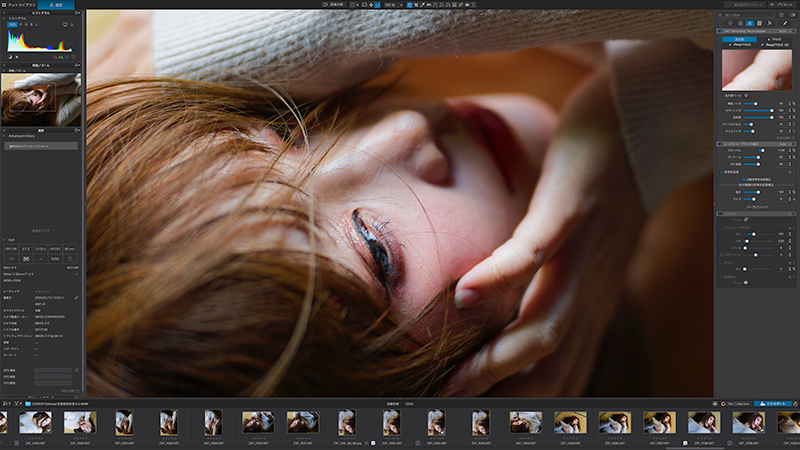Select the crop tool in top toolbar
800x450 pixels.
tap(416, 5)
